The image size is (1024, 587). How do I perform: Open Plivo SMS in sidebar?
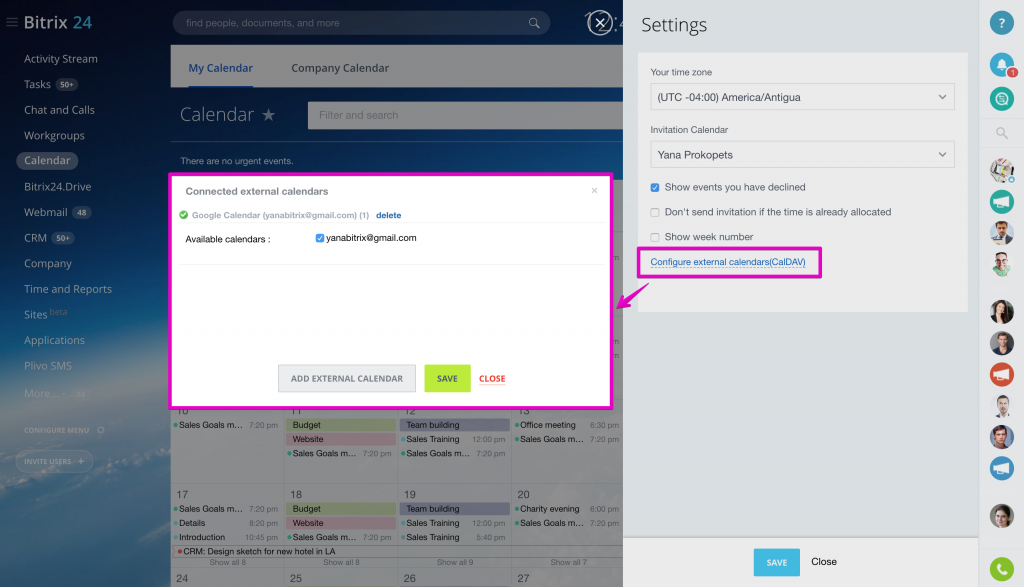click(48, 366)
